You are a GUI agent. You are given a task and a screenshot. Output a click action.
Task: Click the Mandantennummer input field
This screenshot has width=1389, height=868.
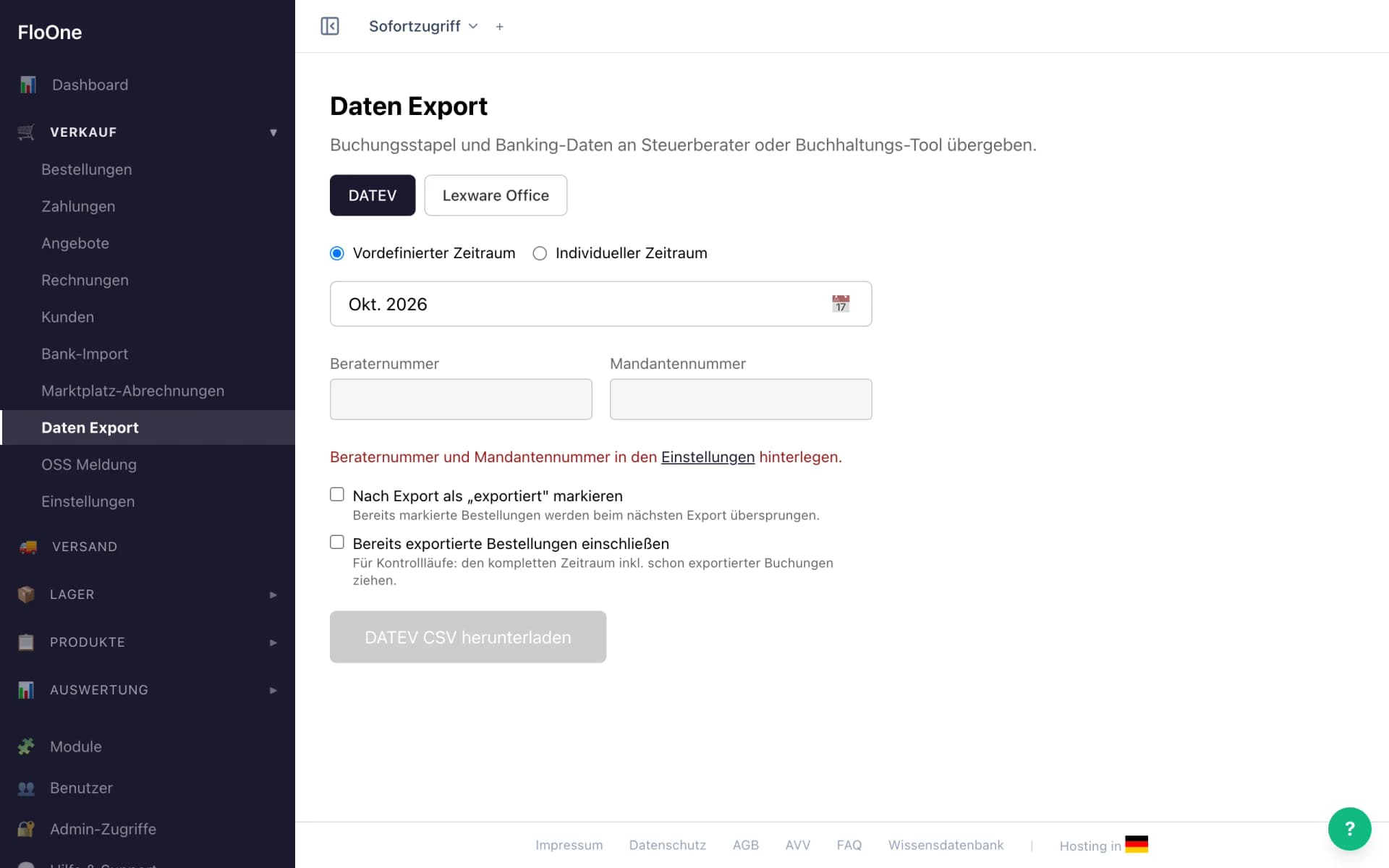click(741, 399)
